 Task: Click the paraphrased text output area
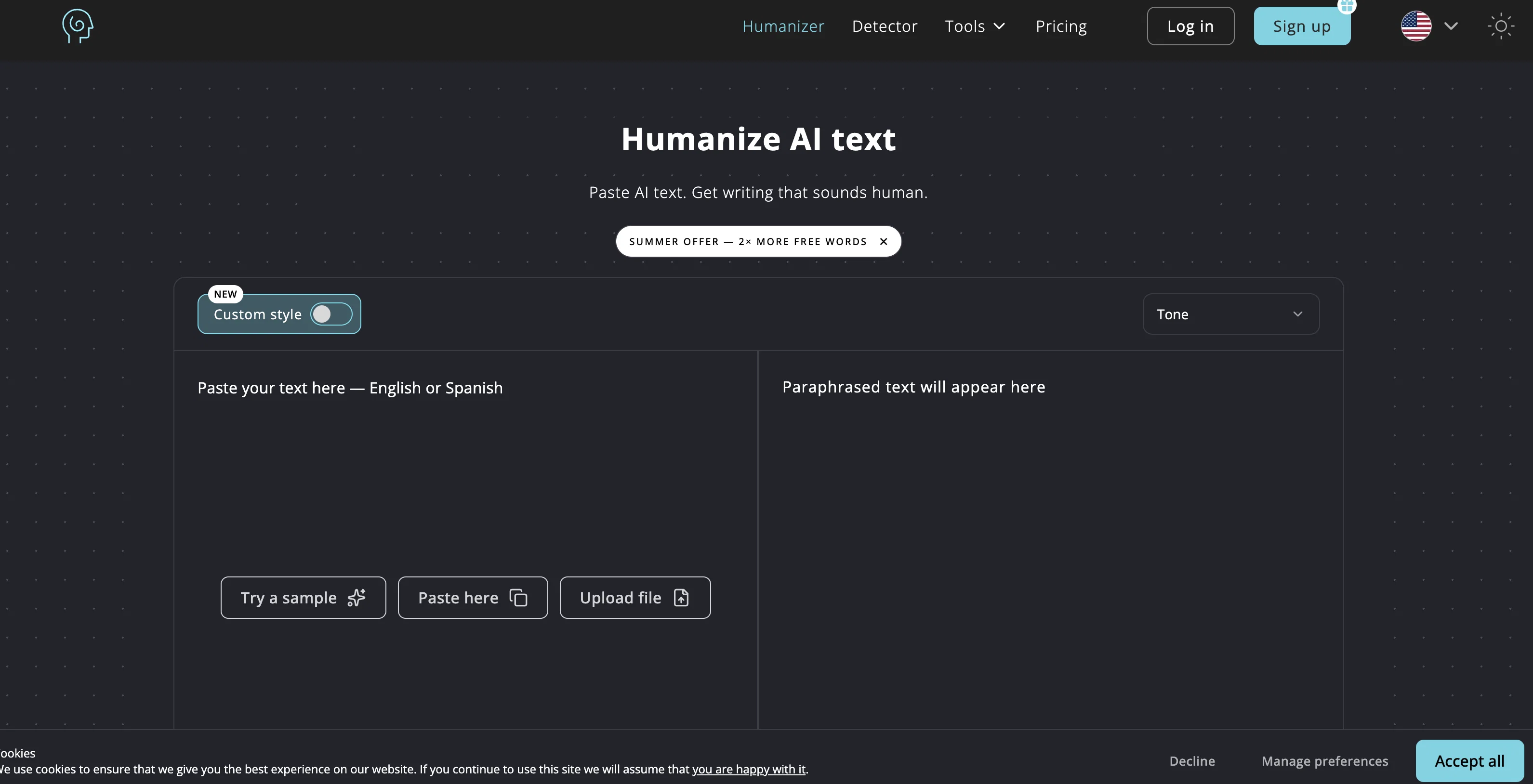point(1051,540)
